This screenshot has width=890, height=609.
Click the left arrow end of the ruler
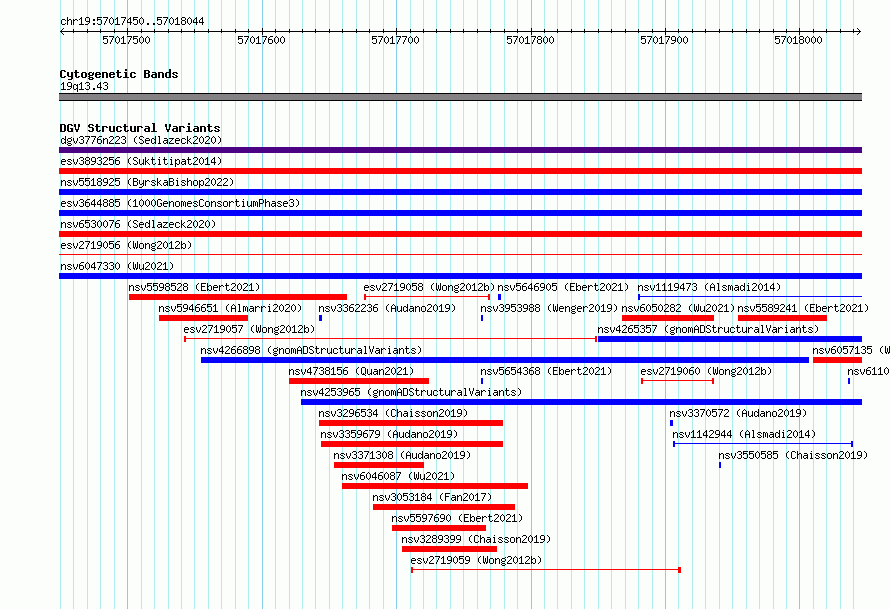point(62,31)
